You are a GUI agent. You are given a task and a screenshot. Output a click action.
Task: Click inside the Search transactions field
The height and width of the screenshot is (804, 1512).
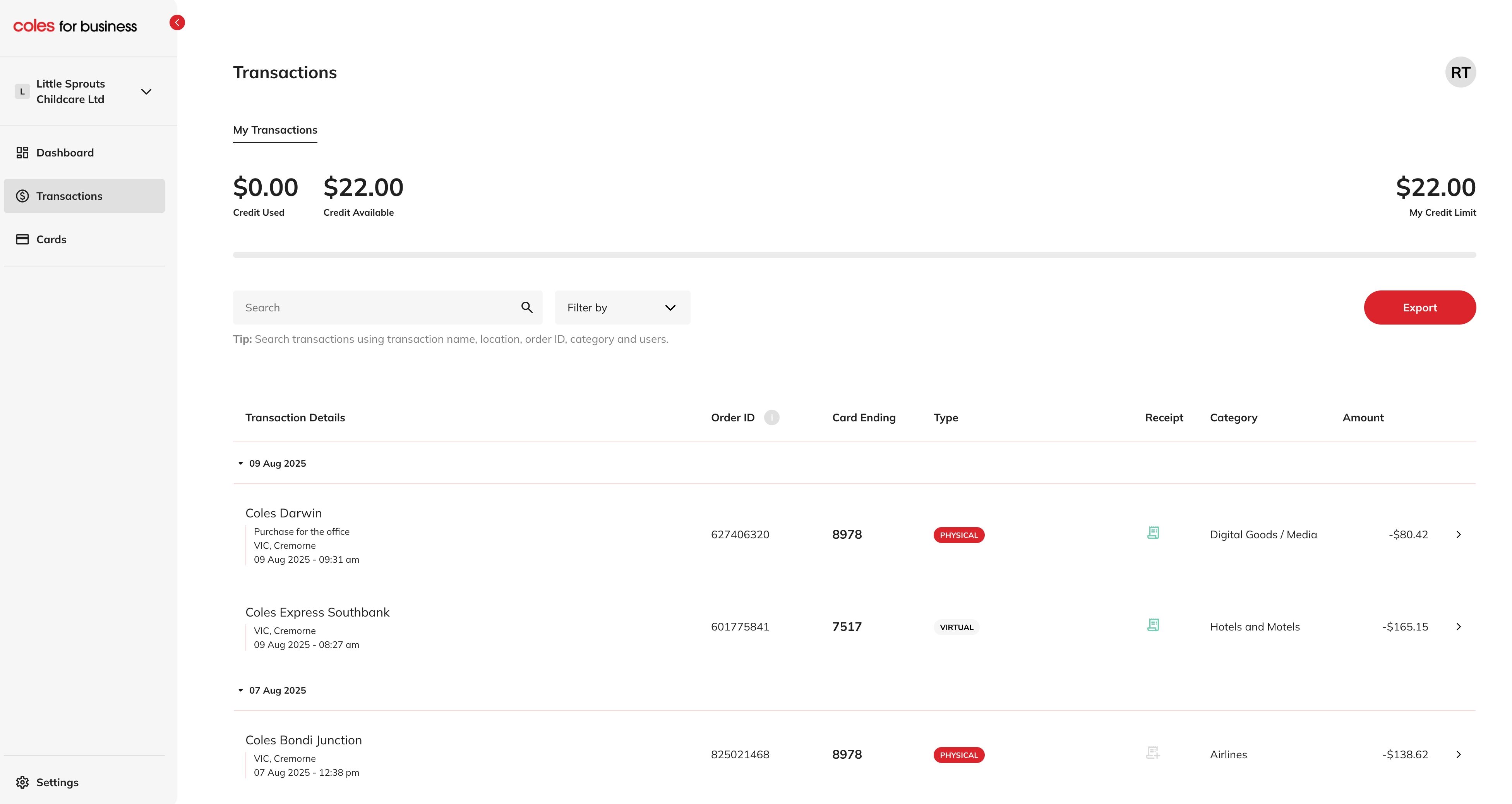364,307
